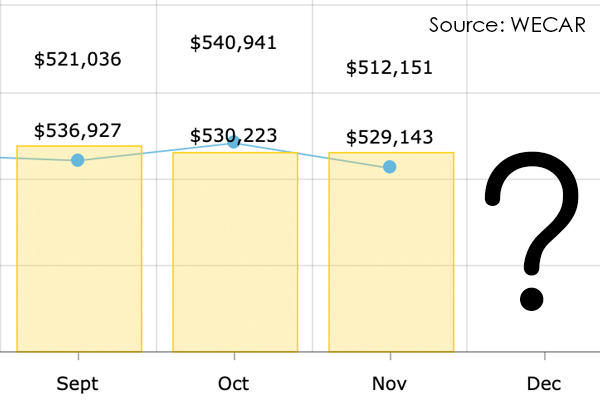
Task: Click the $529,143 bar value label
Action: (x=390, y=137)
